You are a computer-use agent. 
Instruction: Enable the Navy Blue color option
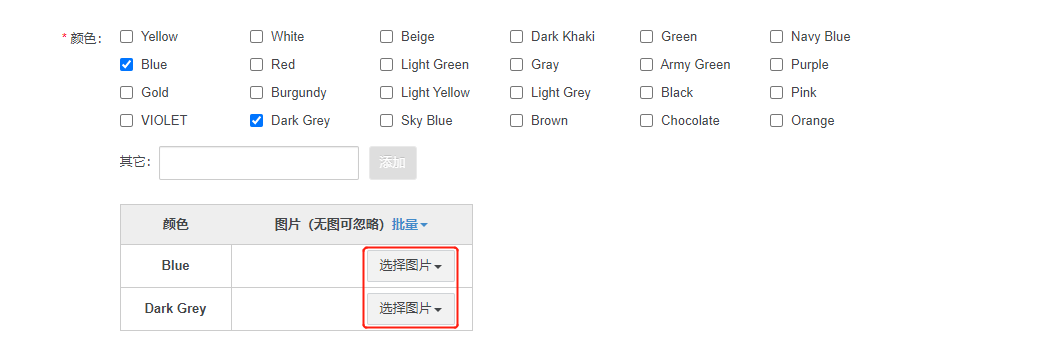pos(776,37)
